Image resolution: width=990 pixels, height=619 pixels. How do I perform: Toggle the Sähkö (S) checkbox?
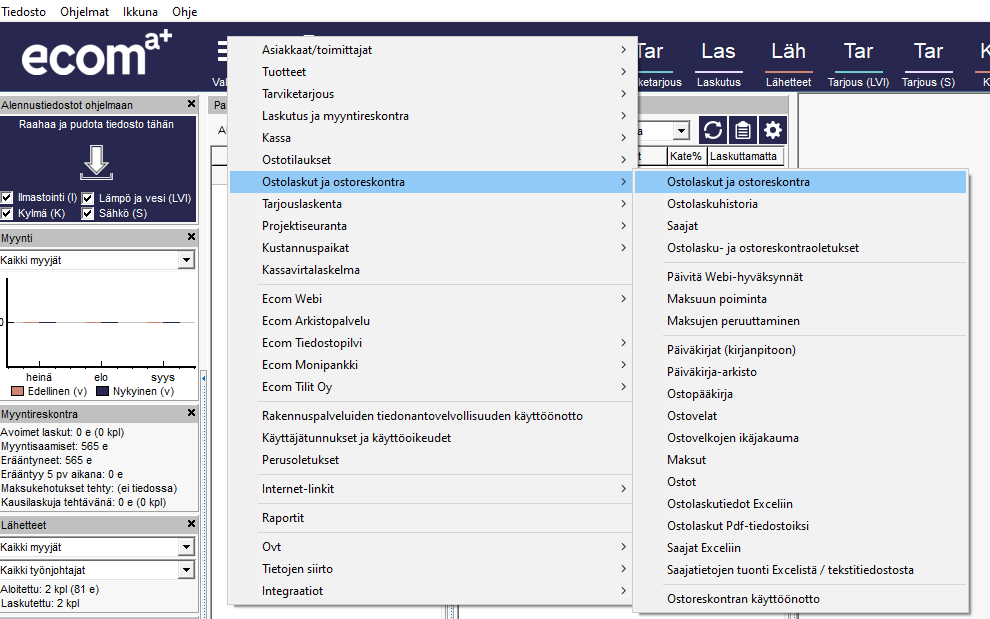88,213
